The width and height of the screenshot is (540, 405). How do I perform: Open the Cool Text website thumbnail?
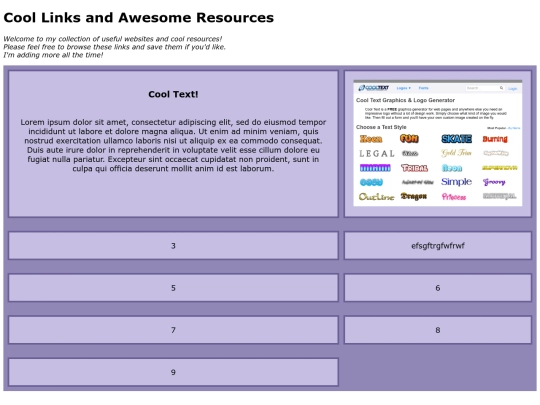pyautogui.click(x=438, y=143)
